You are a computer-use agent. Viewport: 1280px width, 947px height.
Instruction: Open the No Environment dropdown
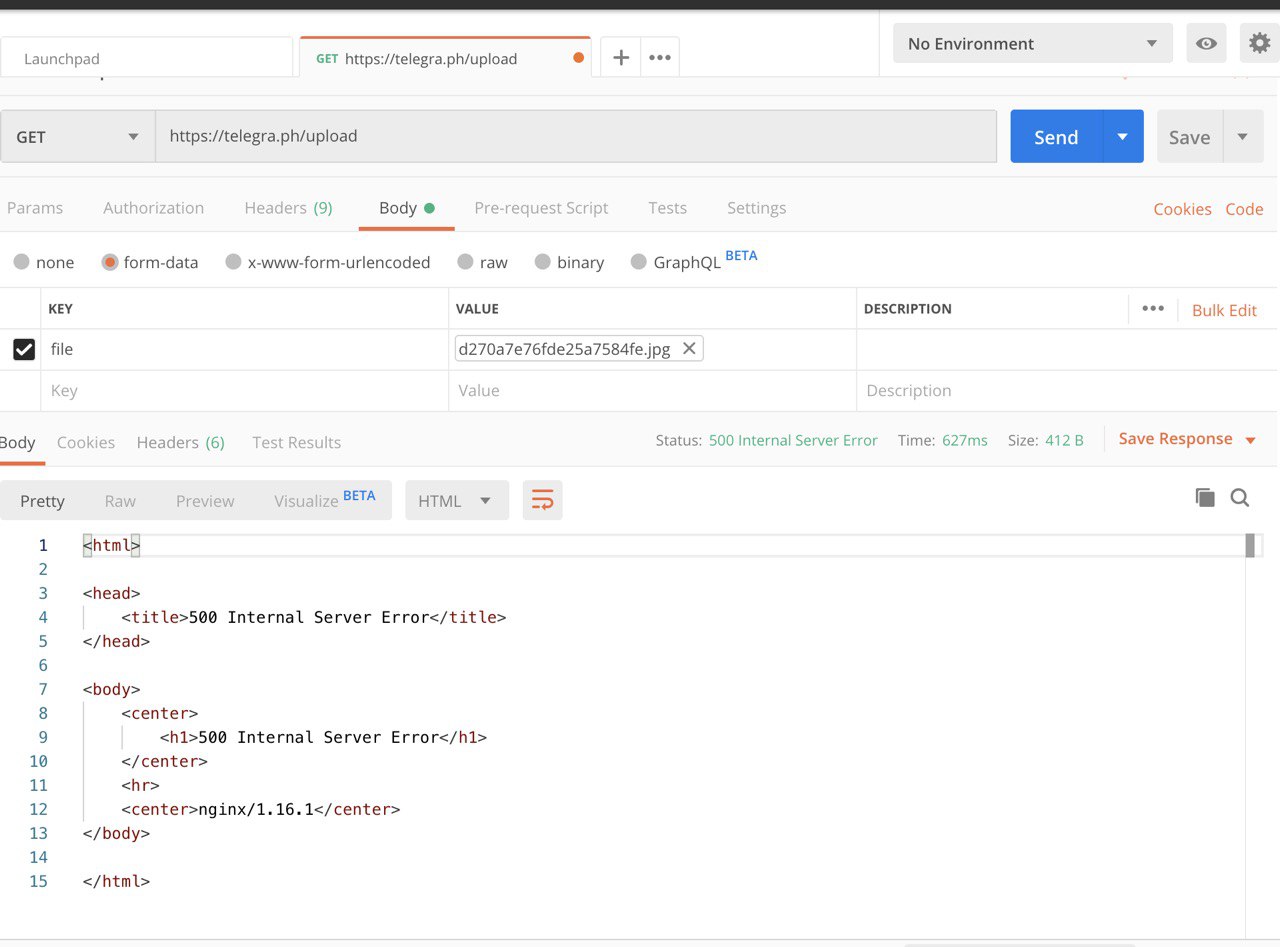[1032, 44]
